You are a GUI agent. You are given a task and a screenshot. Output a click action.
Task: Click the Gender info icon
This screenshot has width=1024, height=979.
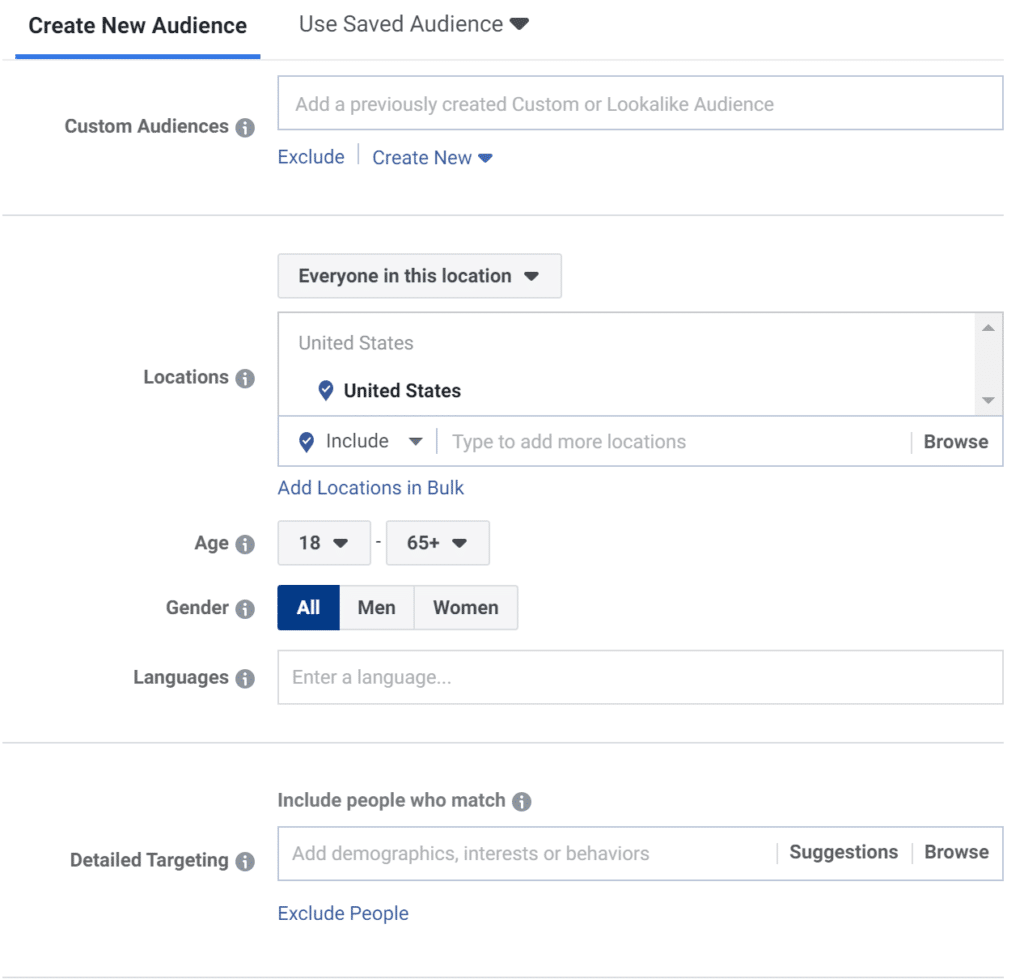click(243, 609)
